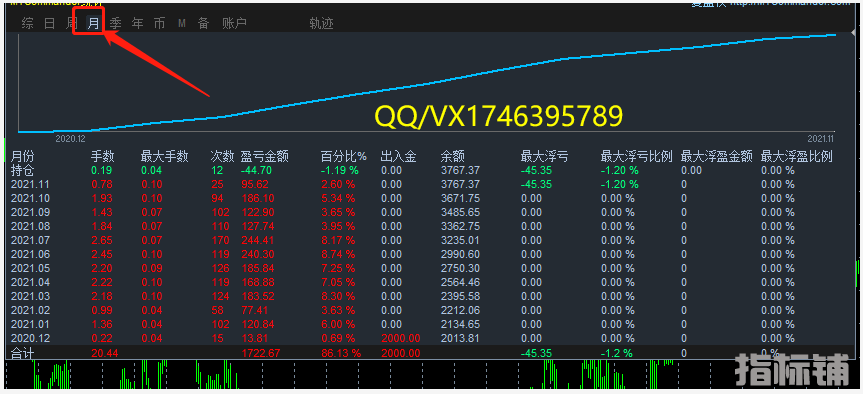Select the 月 monthly tab
The height and width of the screenshot is (394, 863).
94,23
